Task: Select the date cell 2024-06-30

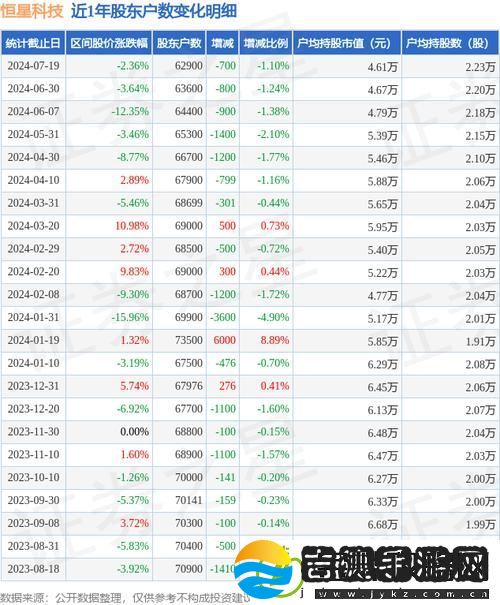Action: pos(34,89)
